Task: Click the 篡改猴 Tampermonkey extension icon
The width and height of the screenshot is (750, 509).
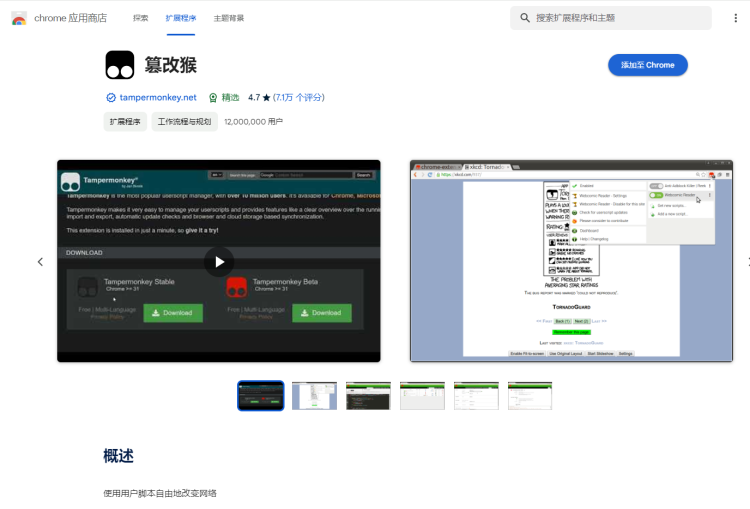Action: coord(120,65)
